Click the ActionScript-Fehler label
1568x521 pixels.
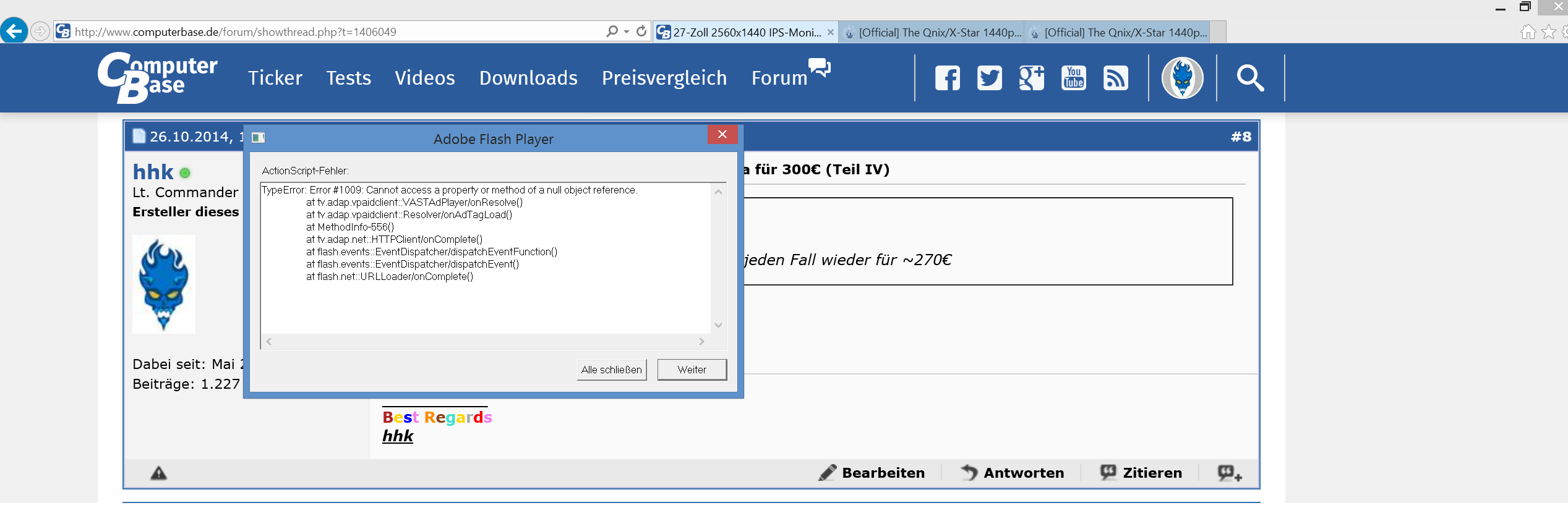click(x=306, y=171)
